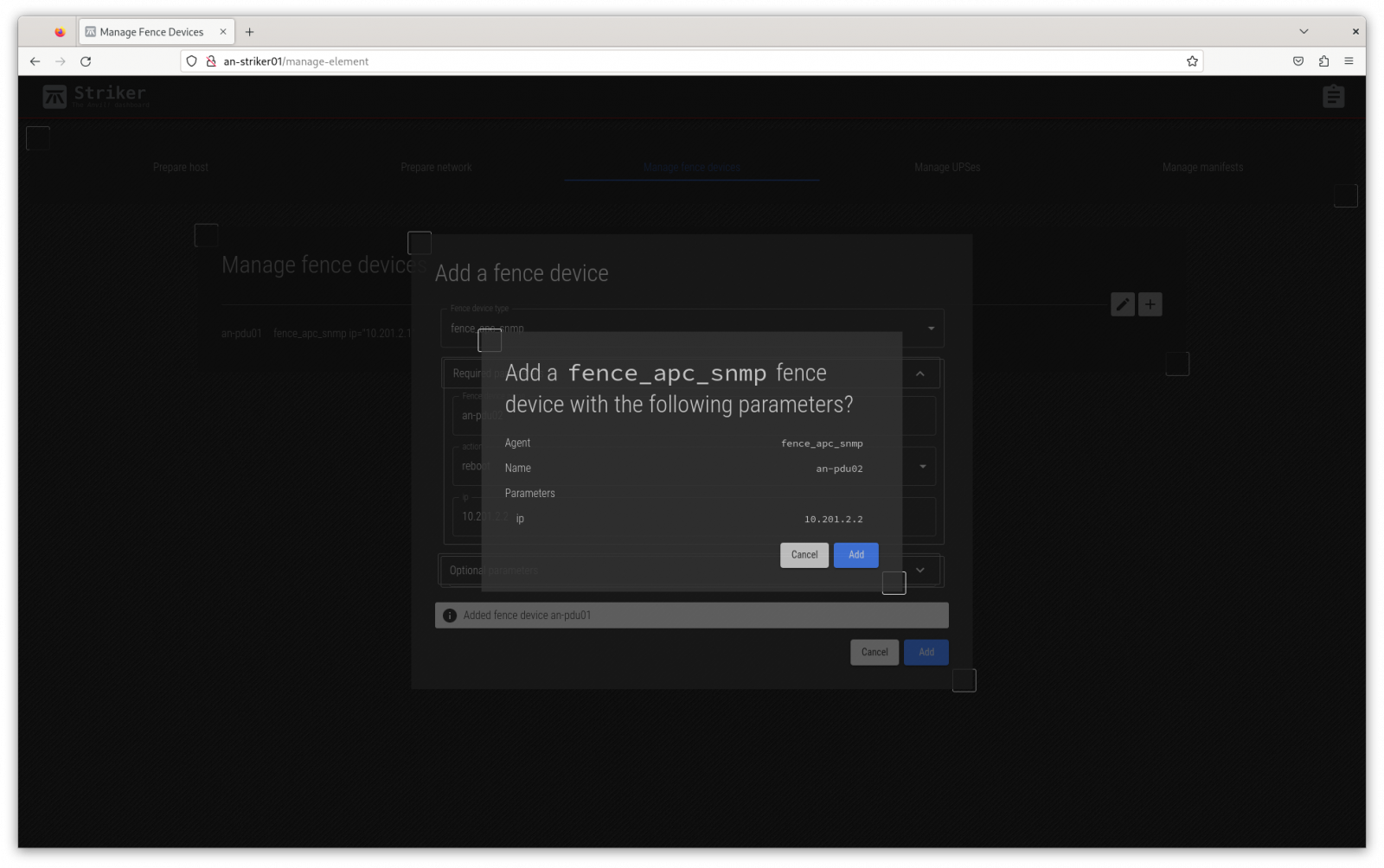Open the Firefox hamburger application menu
1384x868 pixels.
pos(1349,61)
